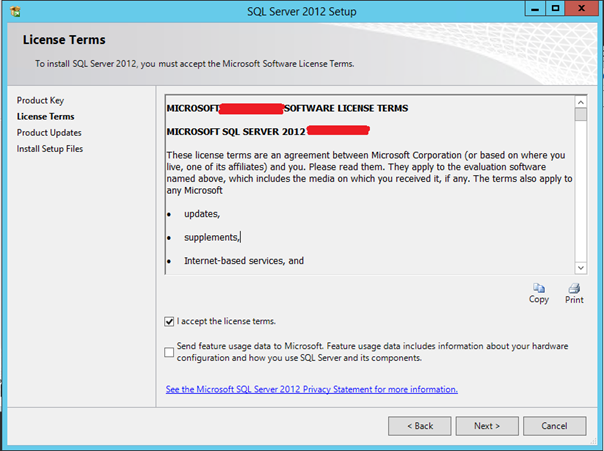
Task: Select License Terms in the left step list
Action: (x=45, y=116)
